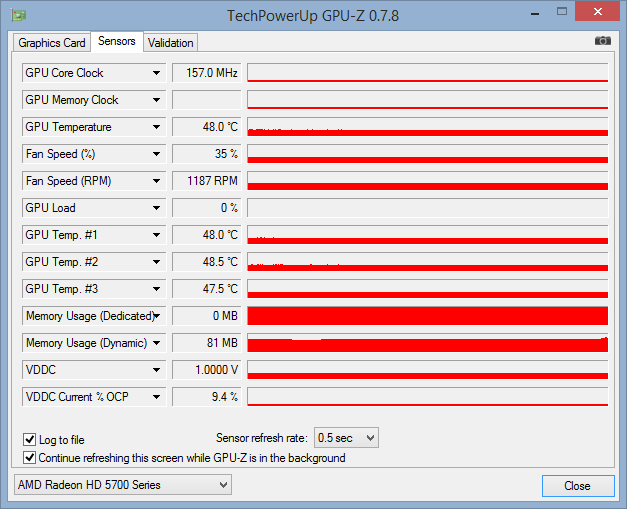Viewport: 627px width, 509px height.
Task: Click the GPU Load history graph
Action: (x=427, y=208)
